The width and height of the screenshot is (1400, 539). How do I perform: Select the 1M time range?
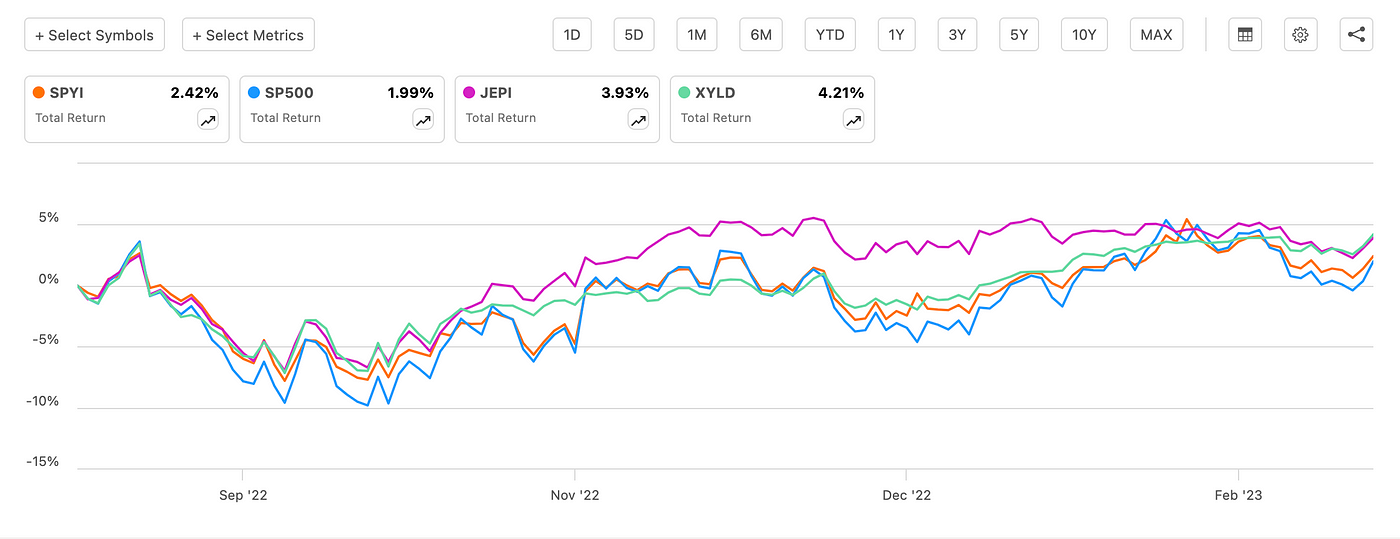pyautogui.click(x=697, y=35)
